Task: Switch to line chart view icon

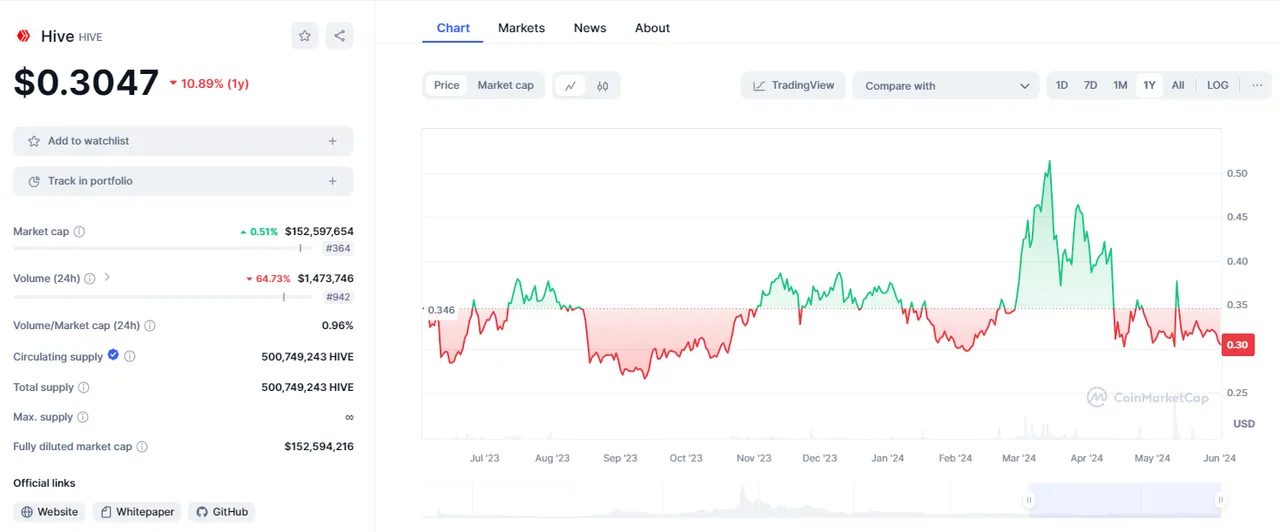Action: click(570, 86)
